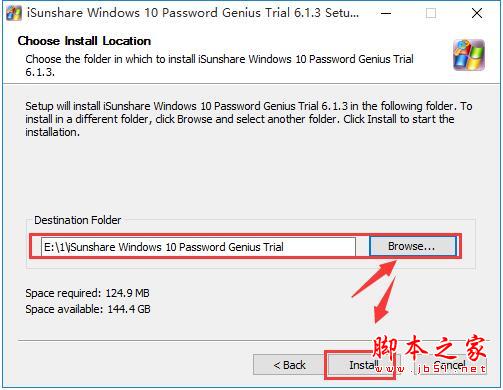Click the installer icon in the title bar
The image size is (503, 390).
[14, 13]
